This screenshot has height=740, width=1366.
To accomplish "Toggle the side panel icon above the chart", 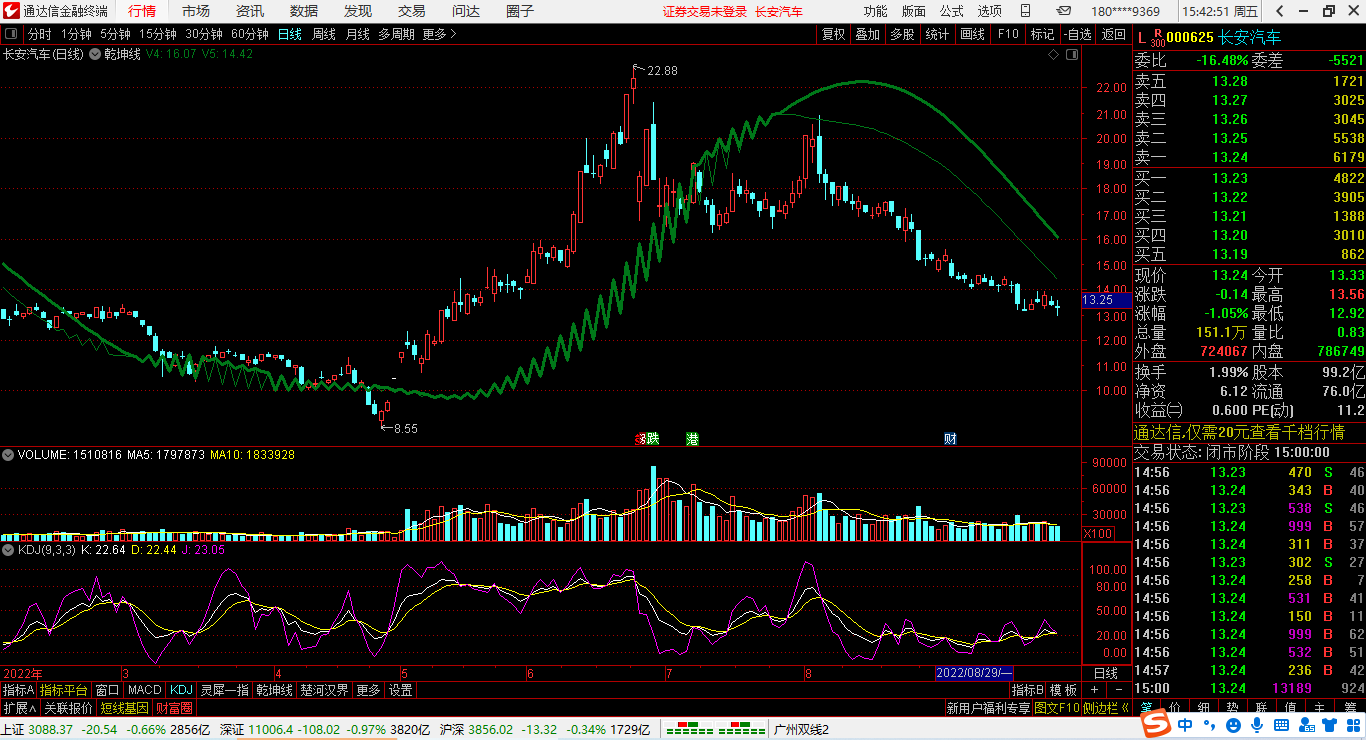I will coord(1073,54).
